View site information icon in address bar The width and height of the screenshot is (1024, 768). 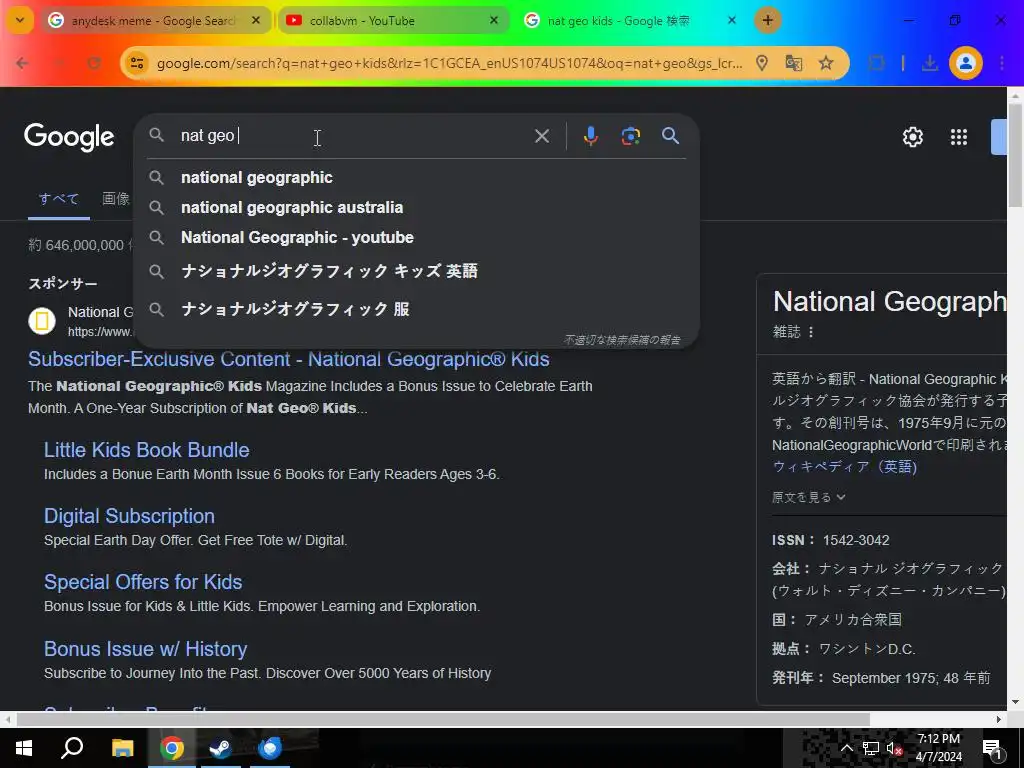coord(136,63)
